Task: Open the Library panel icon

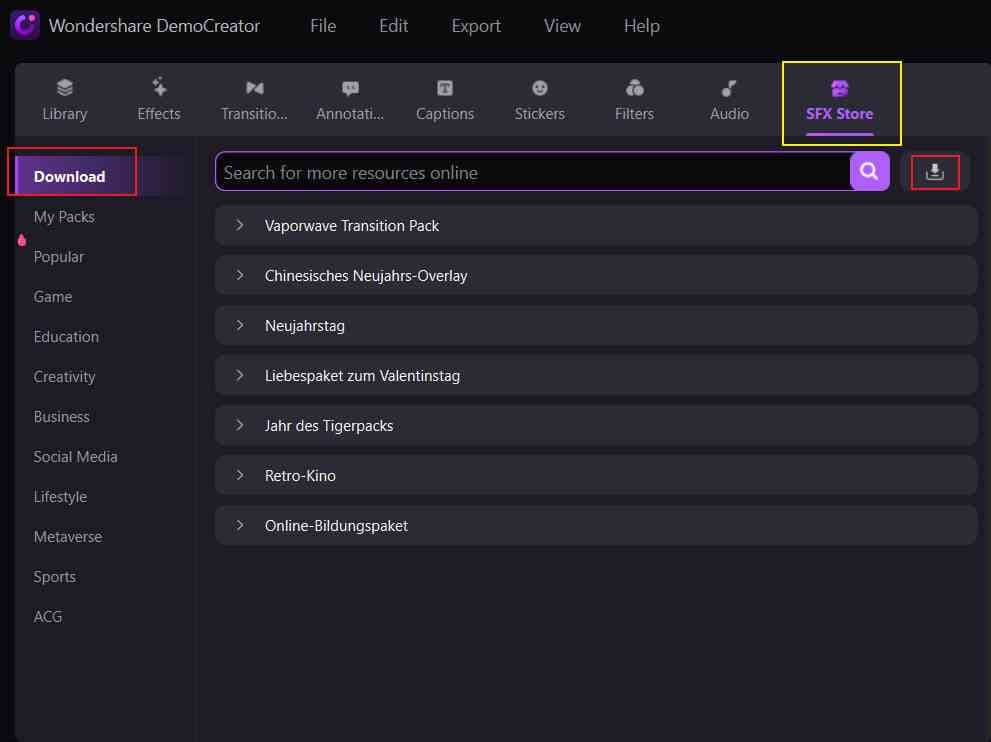Action: (x=64, y=87)
